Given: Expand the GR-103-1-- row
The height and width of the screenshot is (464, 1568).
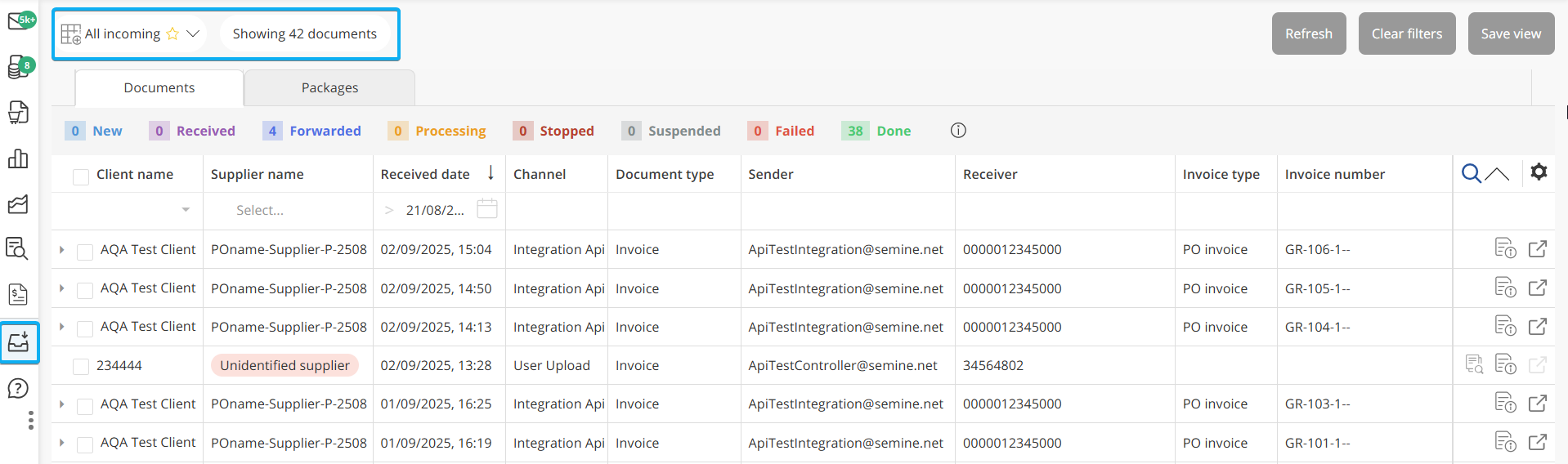Looking at the screenshot, I should pyautogui.click(x=62, y=404).
